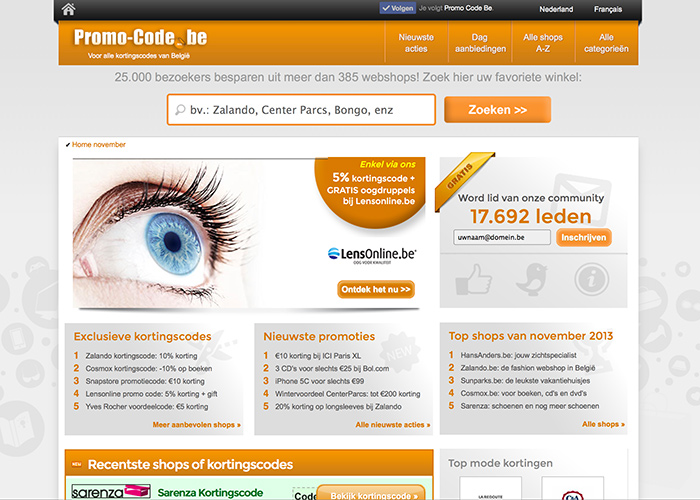The height and width of the screenshot is (500, 700).
Task: Open Alle categorieën menu
Action: (606, 43)
